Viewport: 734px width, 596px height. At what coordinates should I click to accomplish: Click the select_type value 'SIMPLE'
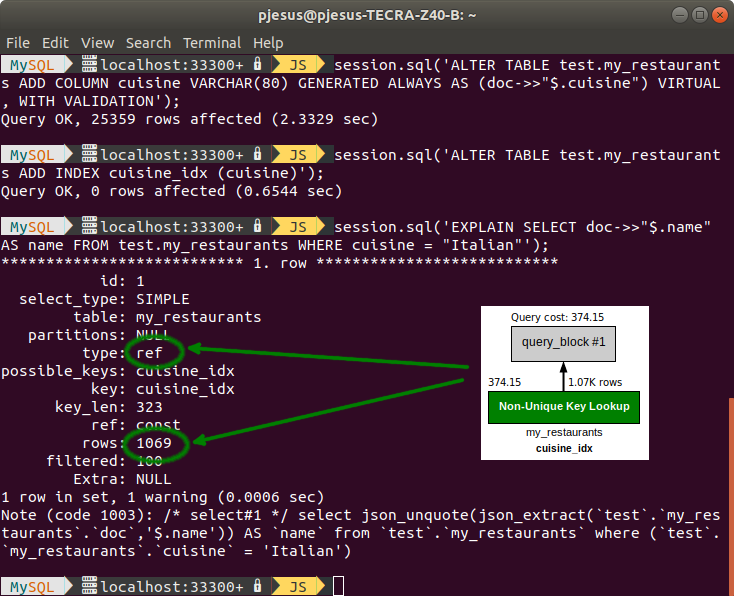[x=163, y=299]
